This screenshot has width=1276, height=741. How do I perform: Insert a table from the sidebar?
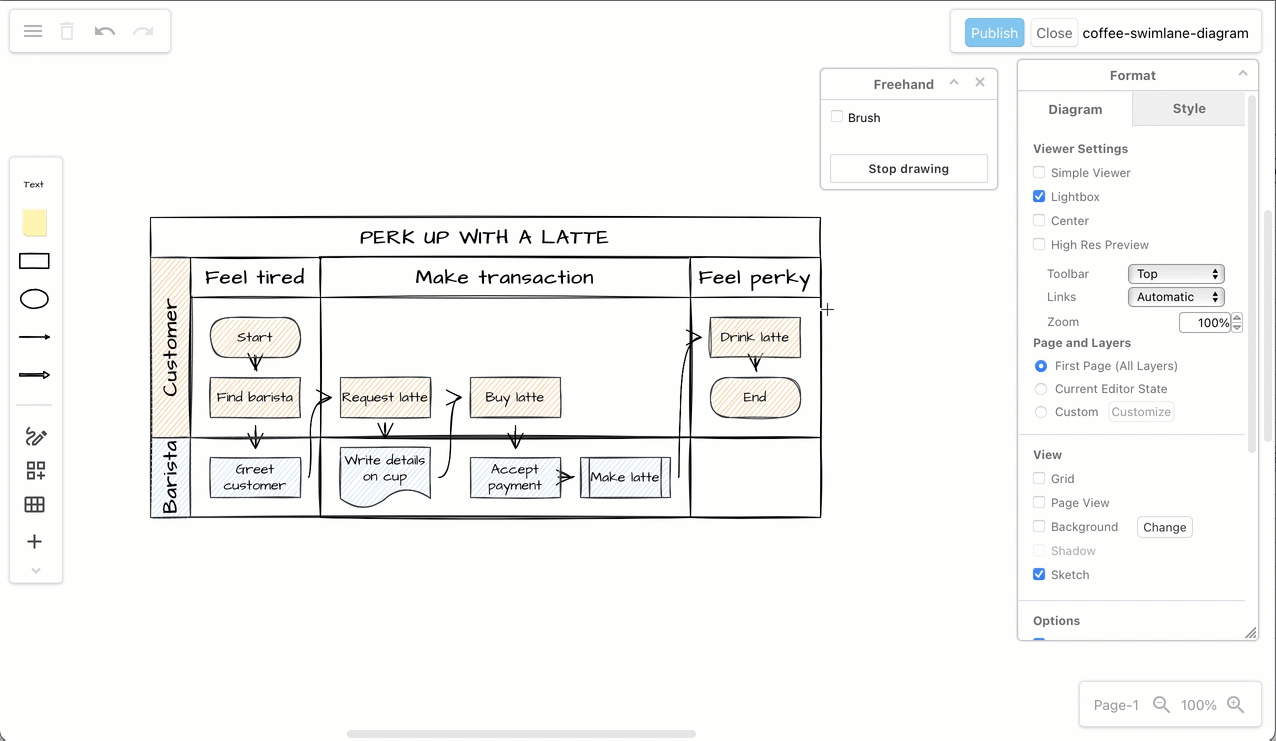[x=34, y=504]
